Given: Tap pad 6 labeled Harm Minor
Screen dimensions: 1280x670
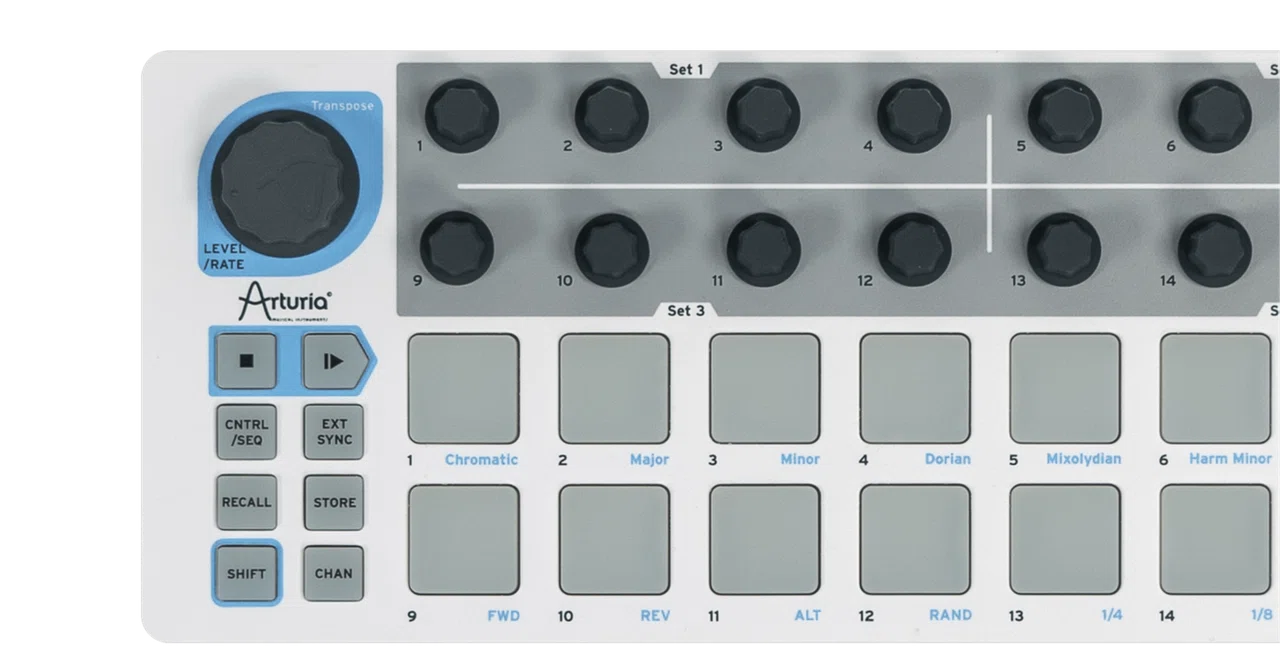Looking at the screenshot, I should tap(1216, 389).
